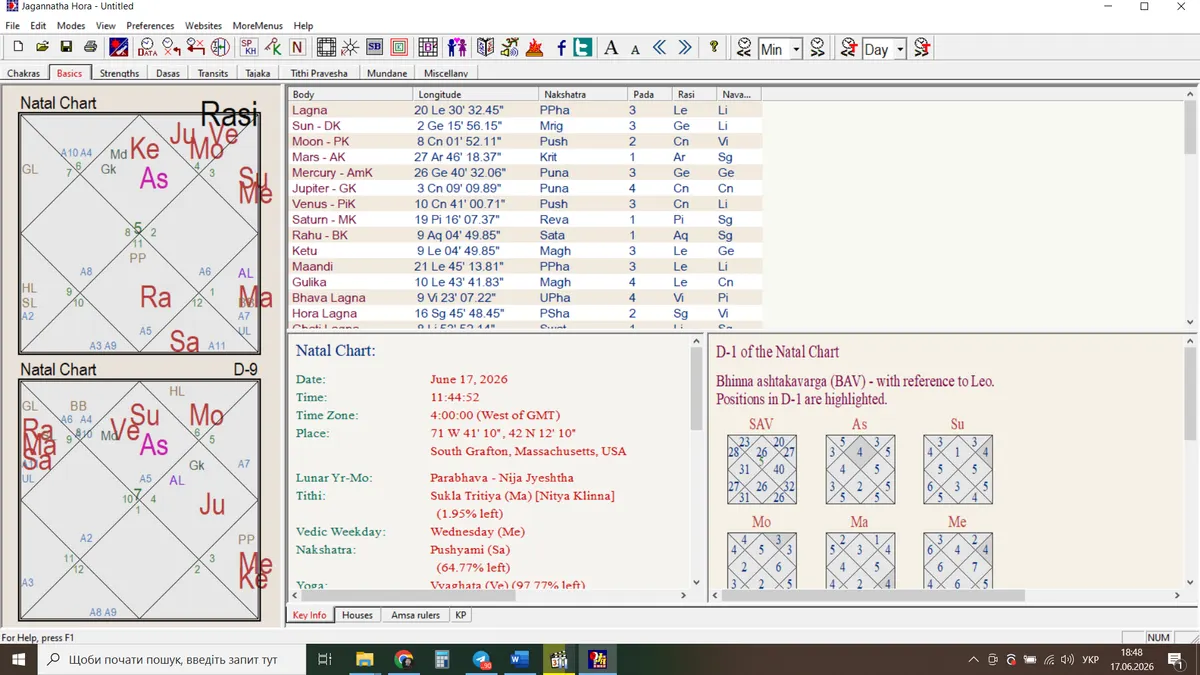Switch to the Transits tab
This screenshot has width=1200, height=675.
tap(213, 73)
